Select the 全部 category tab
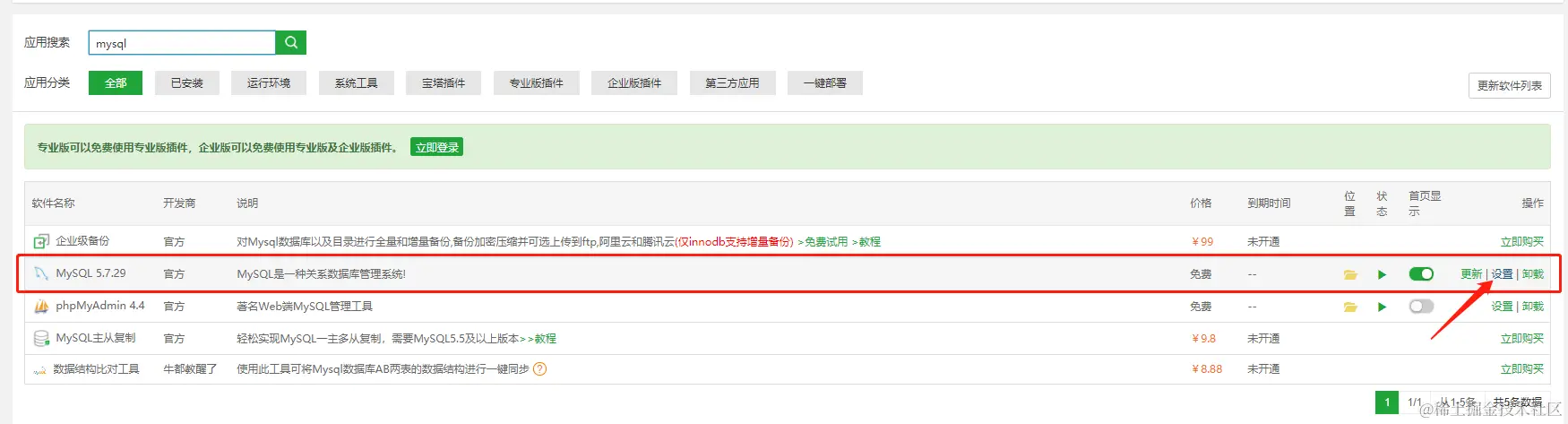1568x424 pixels. 116,82
